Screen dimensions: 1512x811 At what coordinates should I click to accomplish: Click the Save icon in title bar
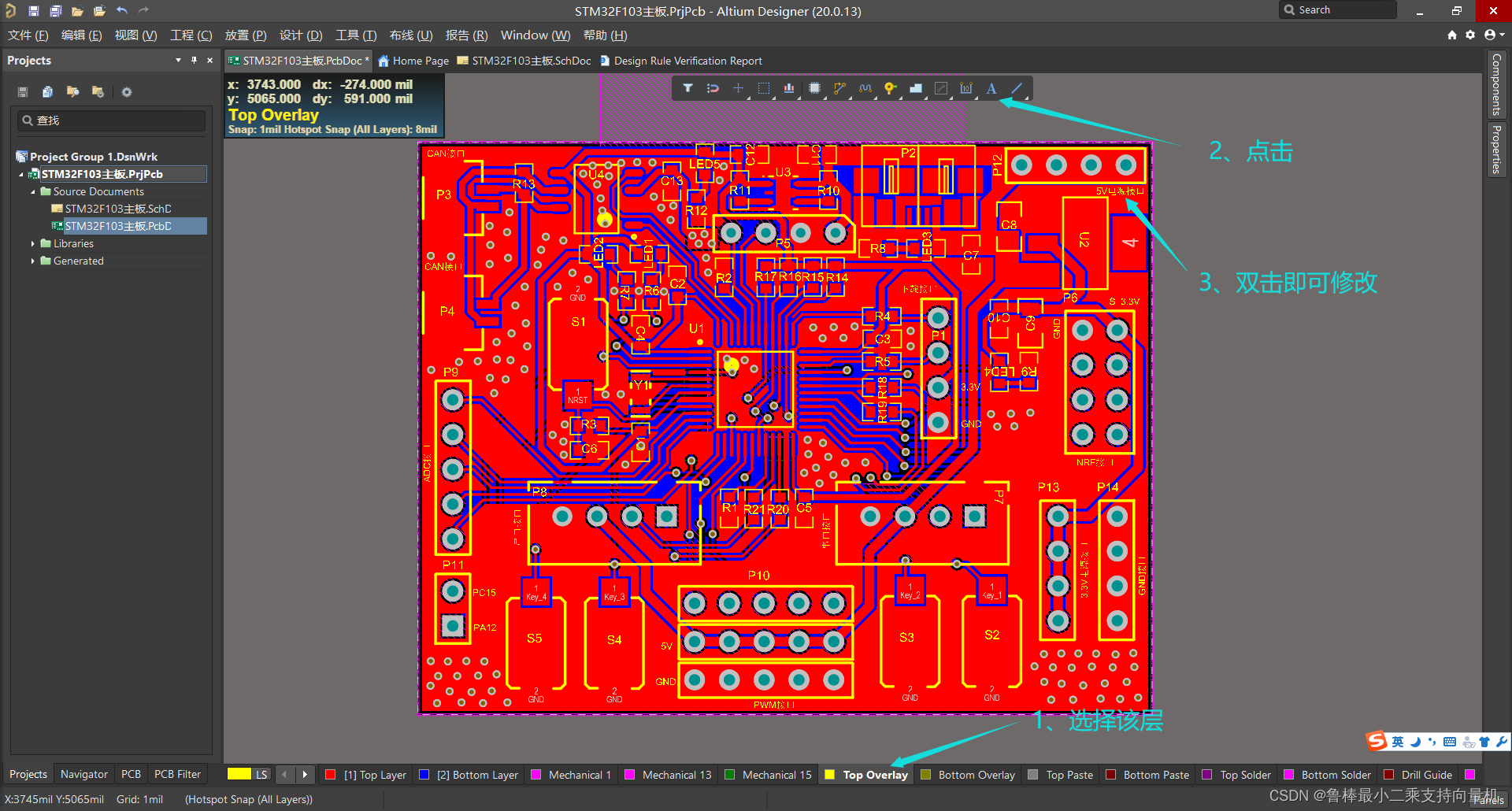tap(34, 11)
